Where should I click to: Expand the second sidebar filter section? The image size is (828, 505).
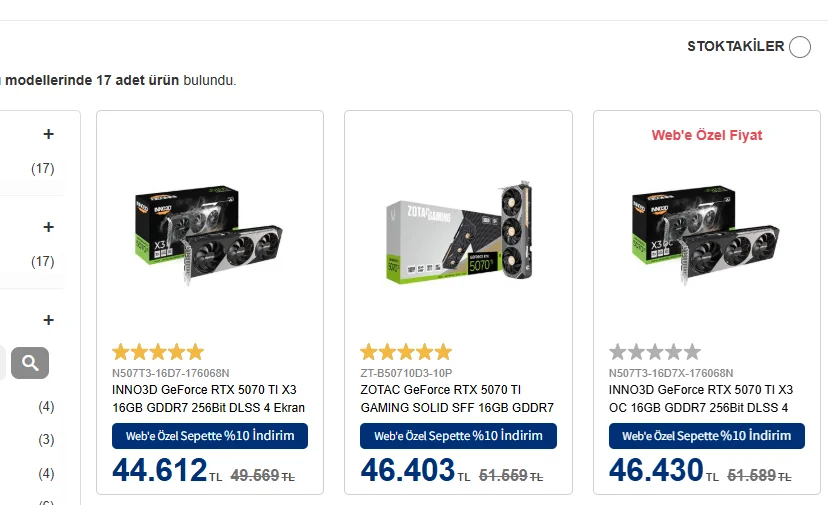(x=48, y=227)
